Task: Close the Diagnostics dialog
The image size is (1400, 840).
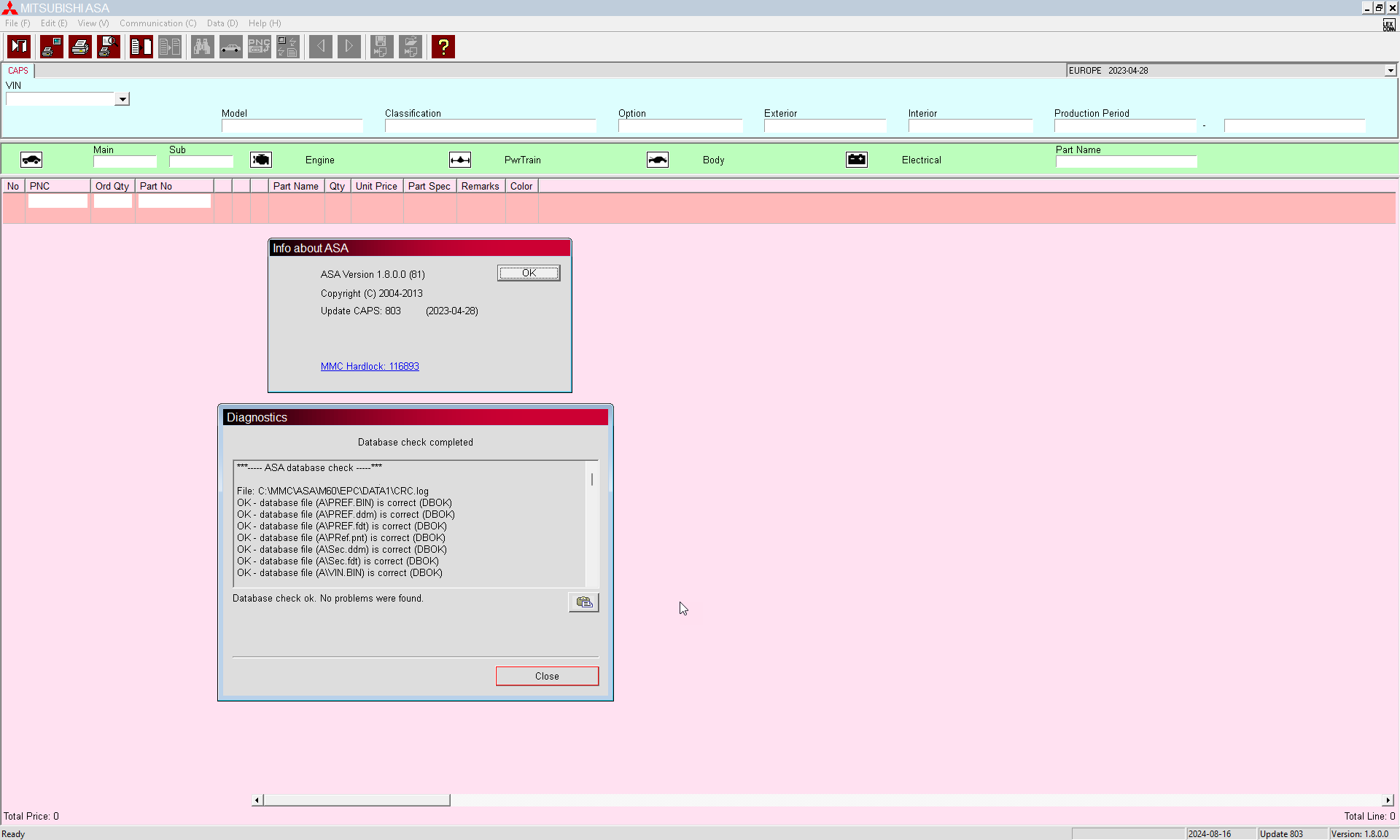Action: [547, 676]
